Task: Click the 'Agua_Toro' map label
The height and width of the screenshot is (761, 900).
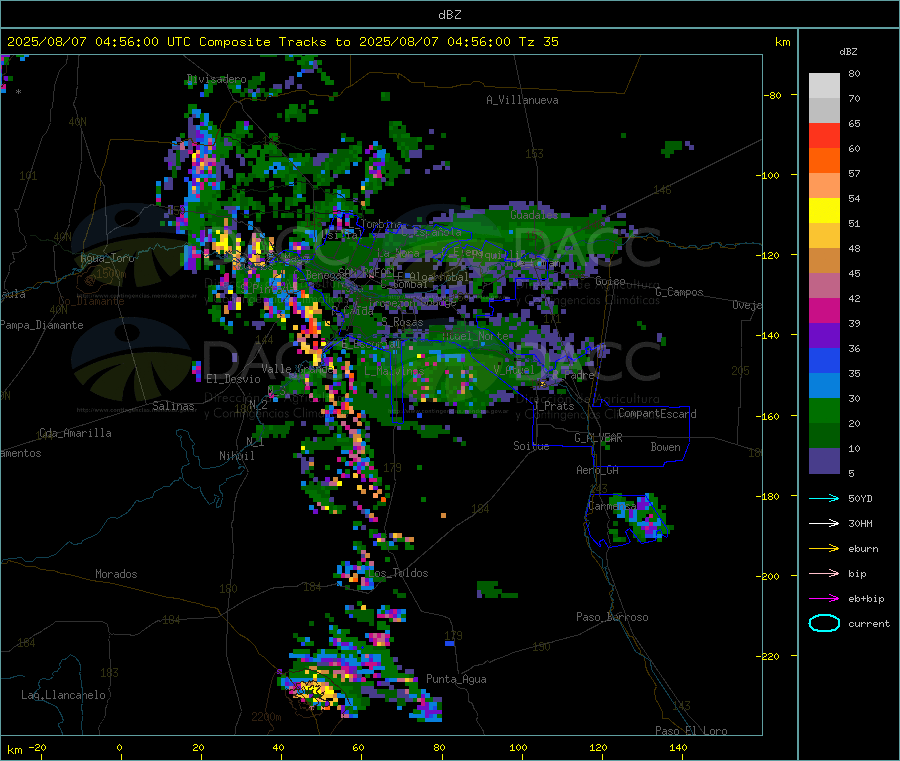Action: (x=107, y=258)
